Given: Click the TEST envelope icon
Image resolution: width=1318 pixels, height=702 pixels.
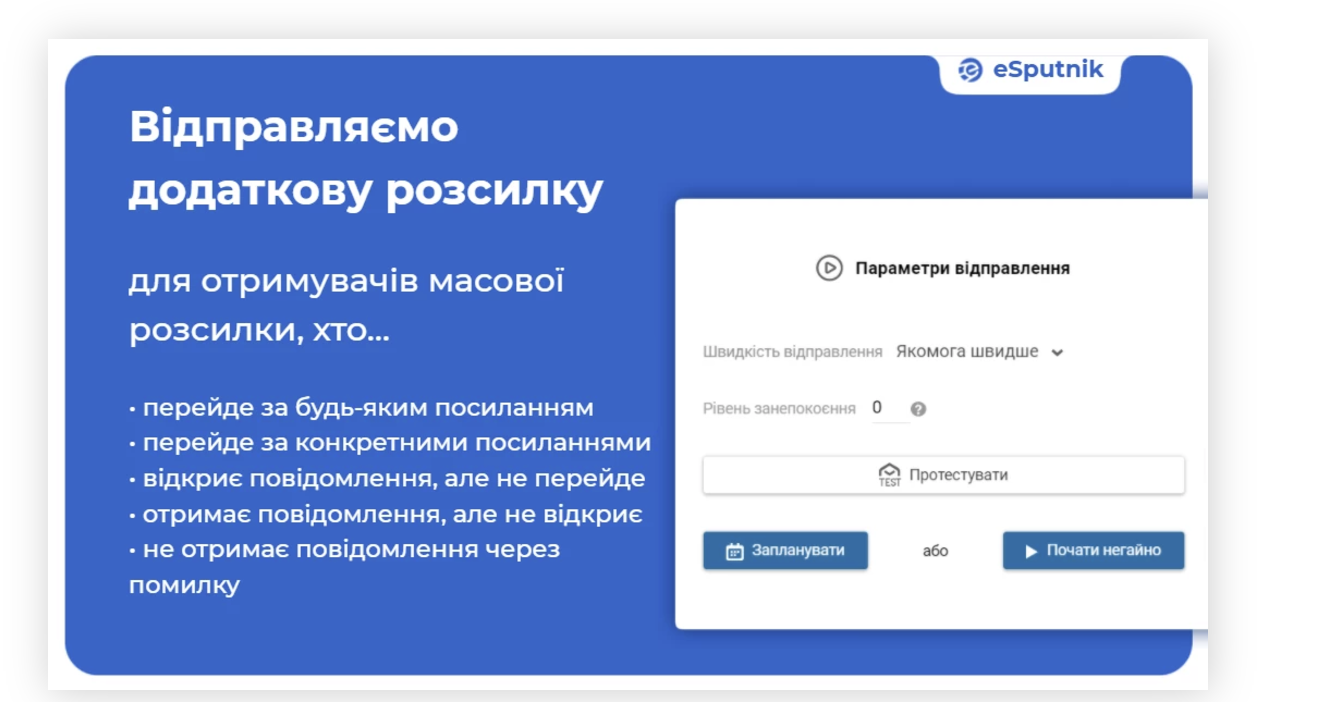Looking at the screenshot, I should (889, 475).
